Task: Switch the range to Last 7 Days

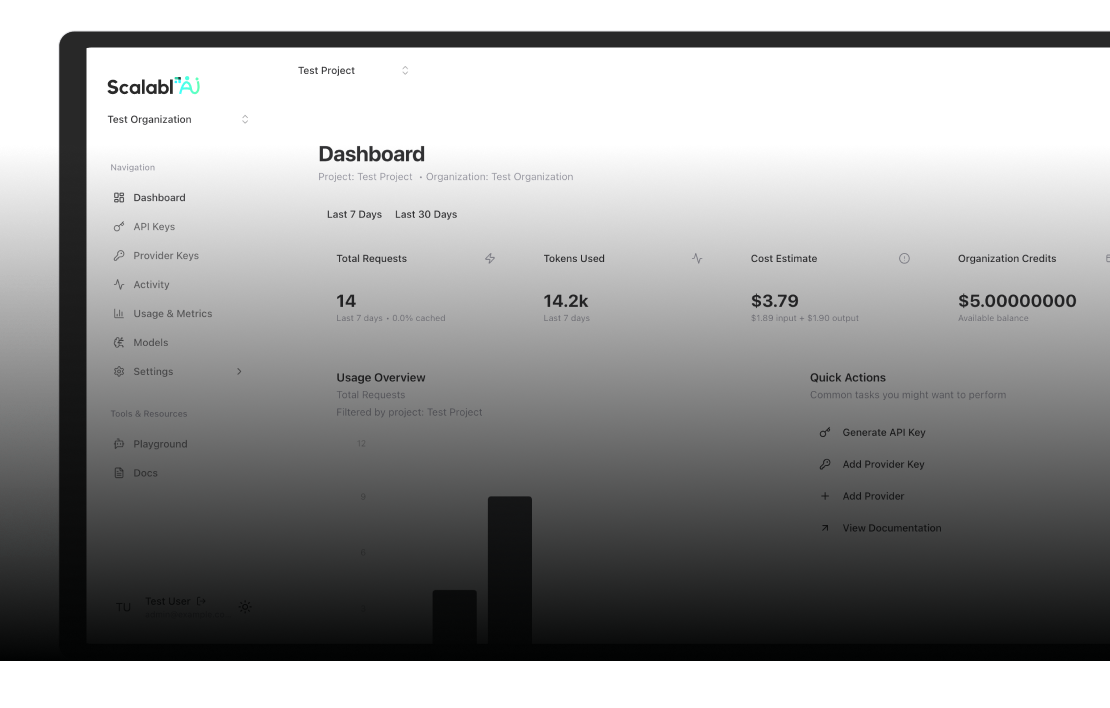Action: [x=354, y=215]
